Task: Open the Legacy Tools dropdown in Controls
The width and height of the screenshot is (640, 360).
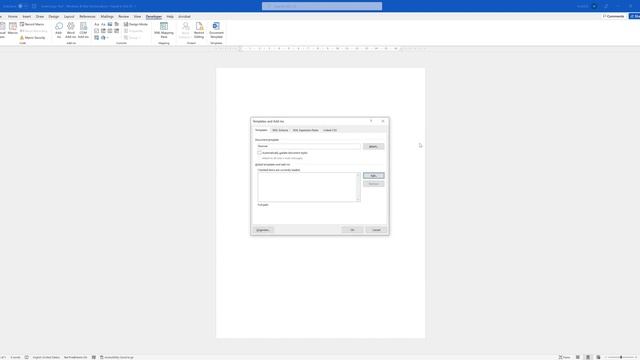Action: click(104, 38)
